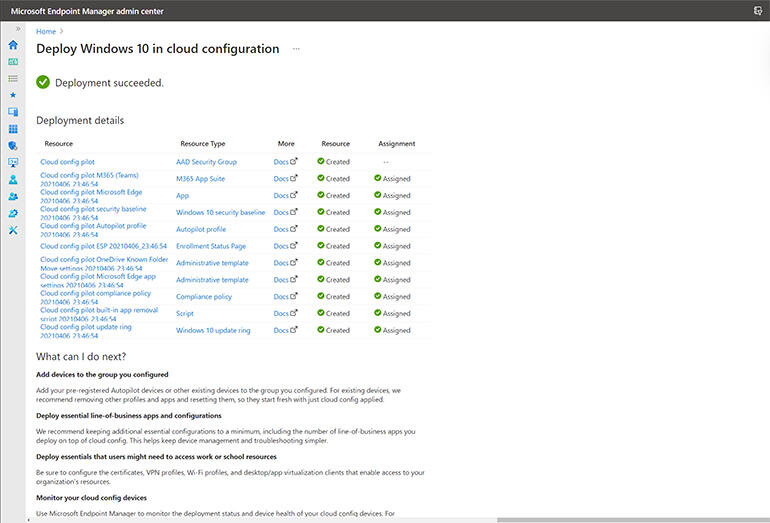Click feedback icon in top bar
The height and width of the screenshot is (523, 770).
click(758, 10)
